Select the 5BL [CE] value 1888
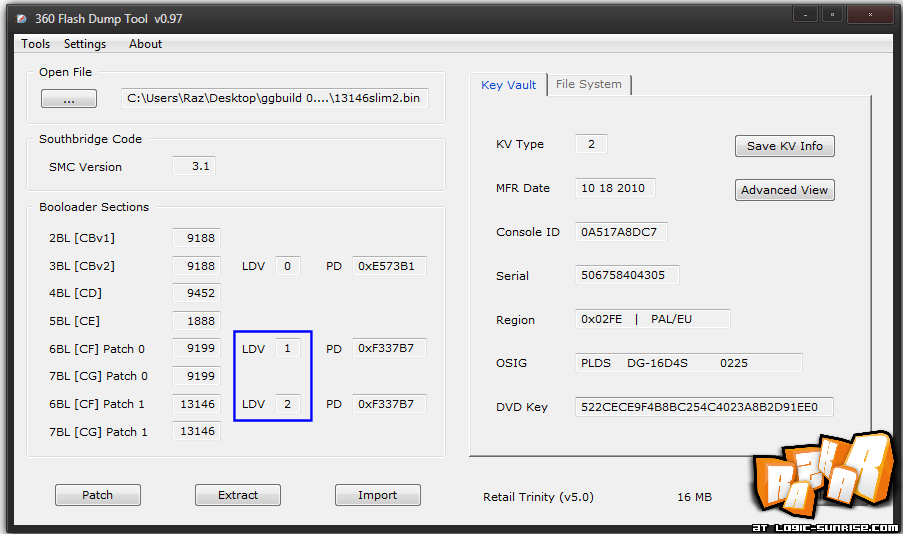 (196, 320)
